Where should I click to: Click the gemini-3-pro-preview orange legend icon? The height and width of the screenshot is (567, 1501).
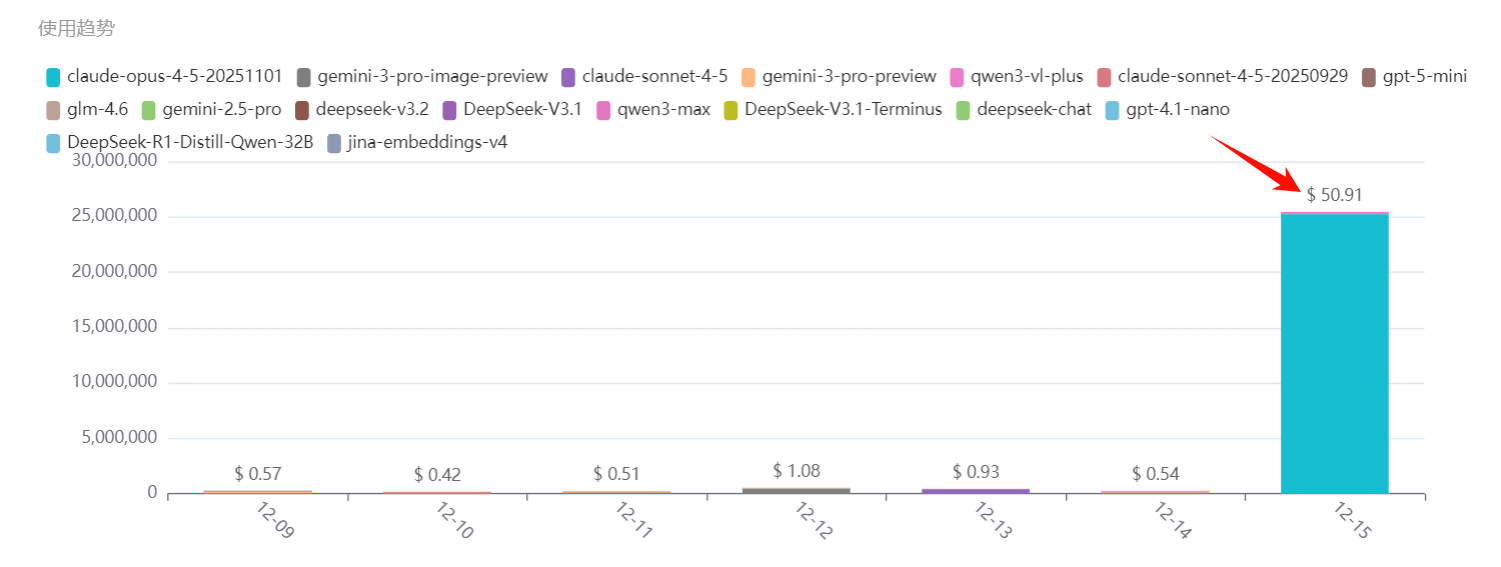tap(748, 76)
